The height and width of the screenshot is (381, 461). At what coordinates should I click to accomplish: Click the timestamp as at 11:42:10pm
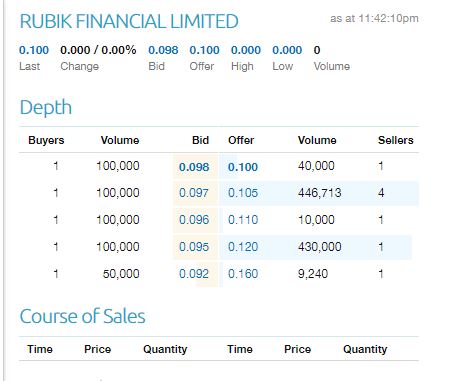[374, 18]
